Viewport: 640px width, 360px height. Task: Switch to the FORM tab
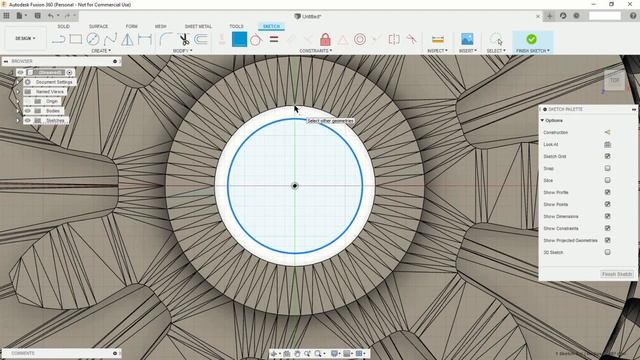point(131,26)
